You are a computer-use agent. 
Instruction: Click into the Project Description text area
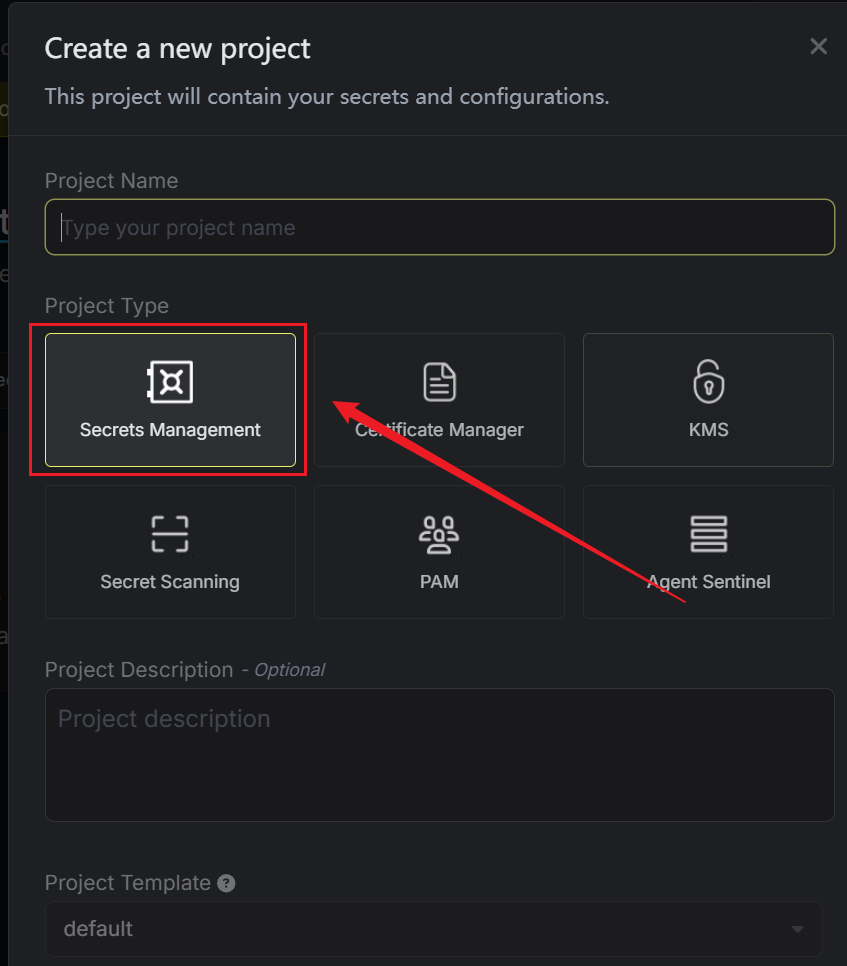(440, 755)
